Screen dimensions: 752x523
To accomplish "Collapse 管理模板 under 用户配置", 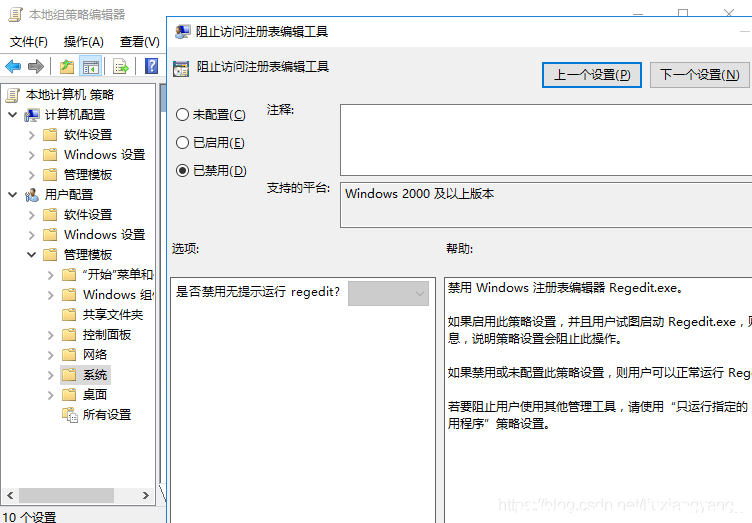I will [x=32, y=255].
